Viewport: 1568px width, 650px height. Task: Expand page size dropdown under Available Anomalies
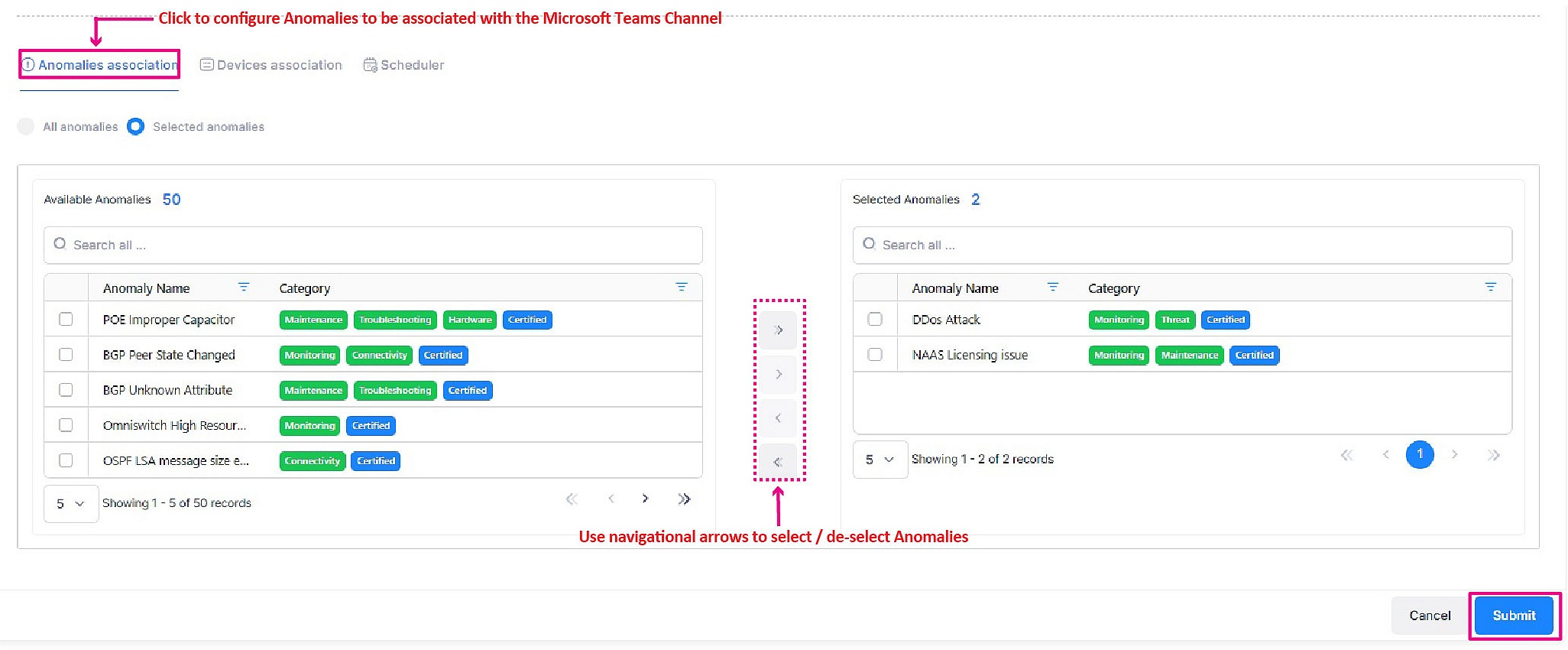click(x=70, y=504)
